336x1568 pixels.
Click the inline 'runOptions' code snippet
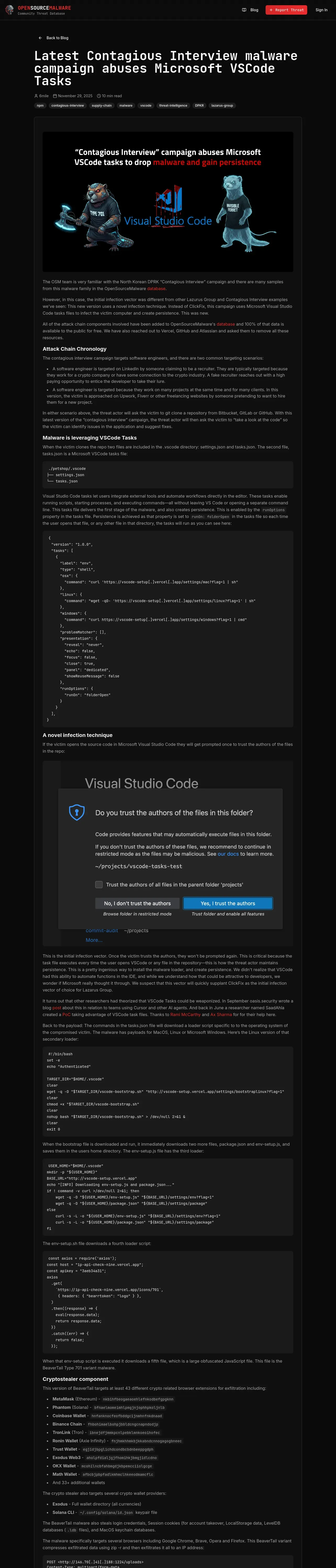pos(273,510)
